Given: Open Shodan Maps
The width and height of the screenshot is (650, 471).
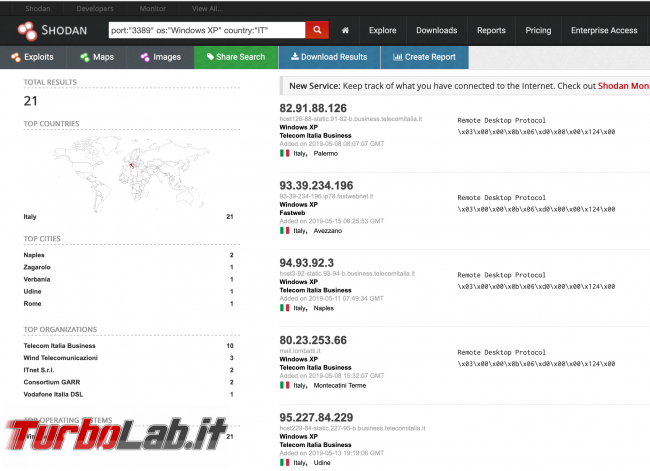Looking at the screenshot, I should (x=97, y=57).
